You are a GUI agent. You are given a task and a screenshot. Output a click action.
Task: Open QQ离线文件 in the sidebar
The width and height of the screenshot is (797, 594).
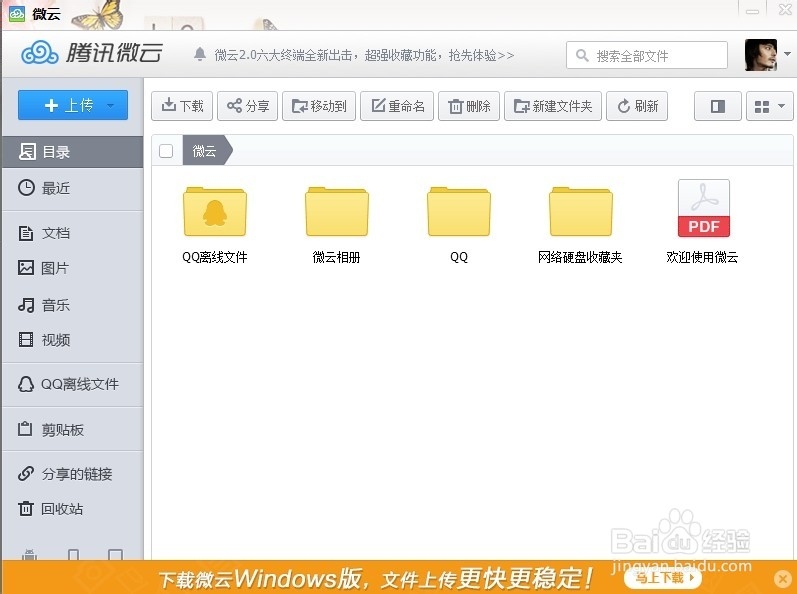tap(73, 384)
